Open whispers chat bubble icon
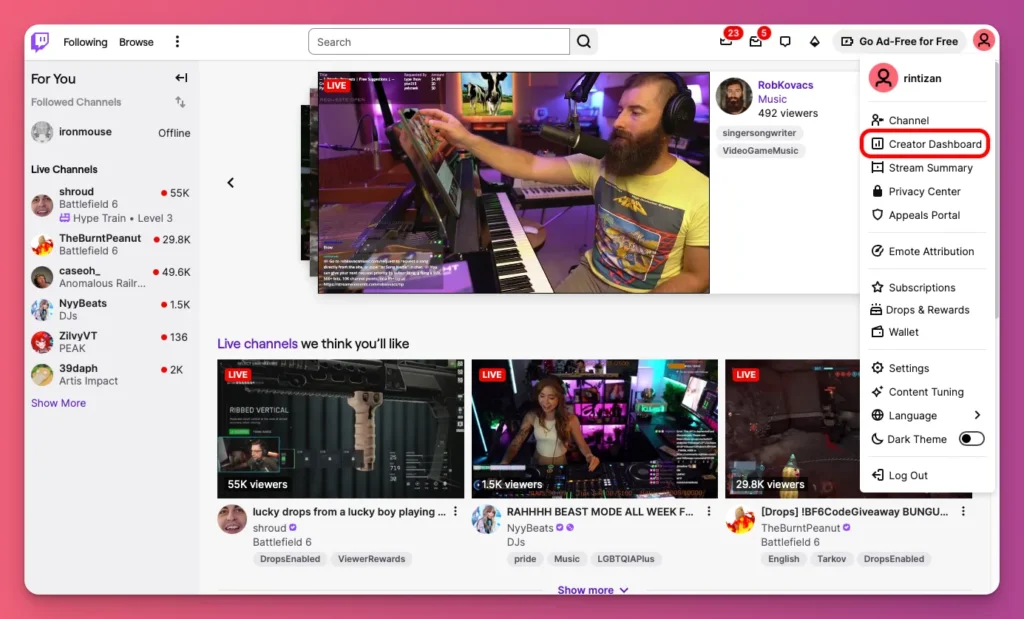The image size is (1024, 619). (x=785, y=42)
